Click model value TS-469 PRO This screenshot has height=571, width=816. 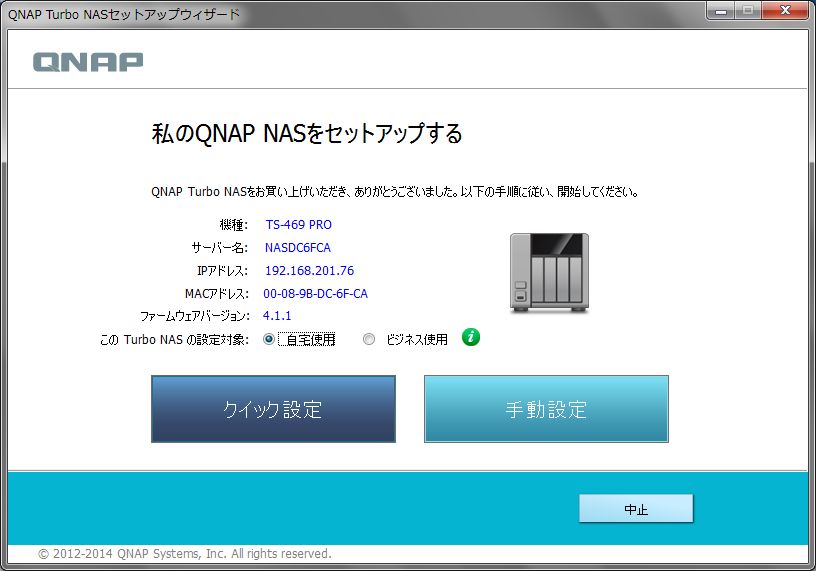[299, 224]
